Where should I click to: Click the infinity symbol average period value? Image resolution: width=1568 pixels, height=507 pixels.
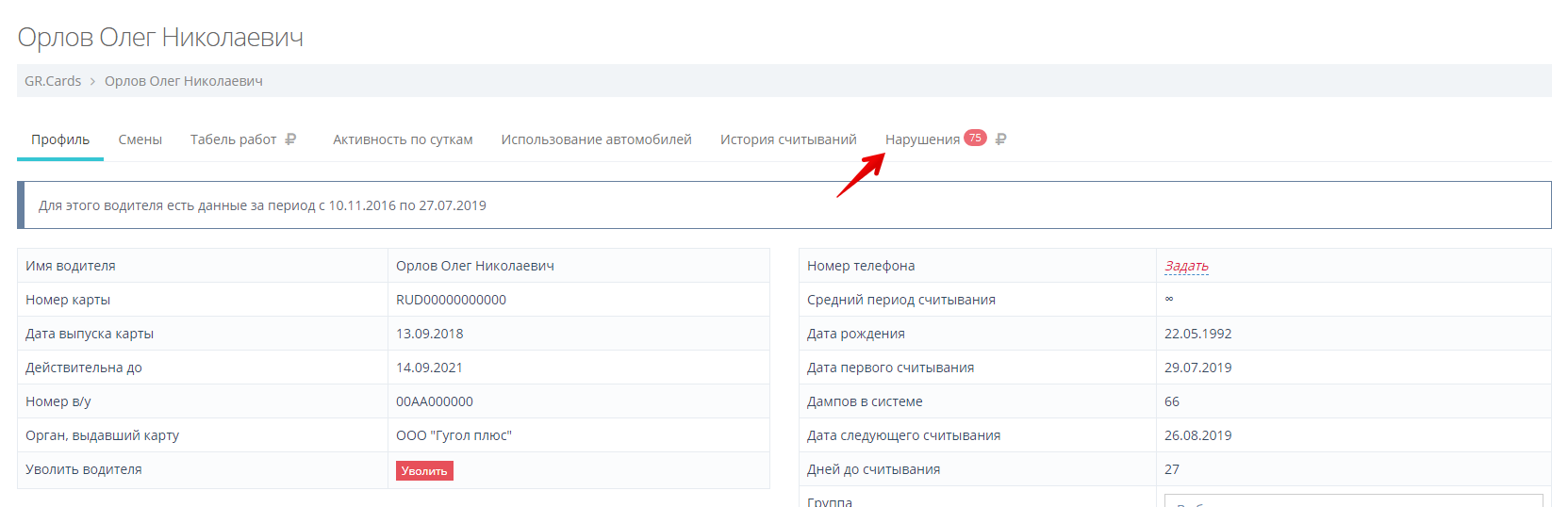(x=1169, y=299)
